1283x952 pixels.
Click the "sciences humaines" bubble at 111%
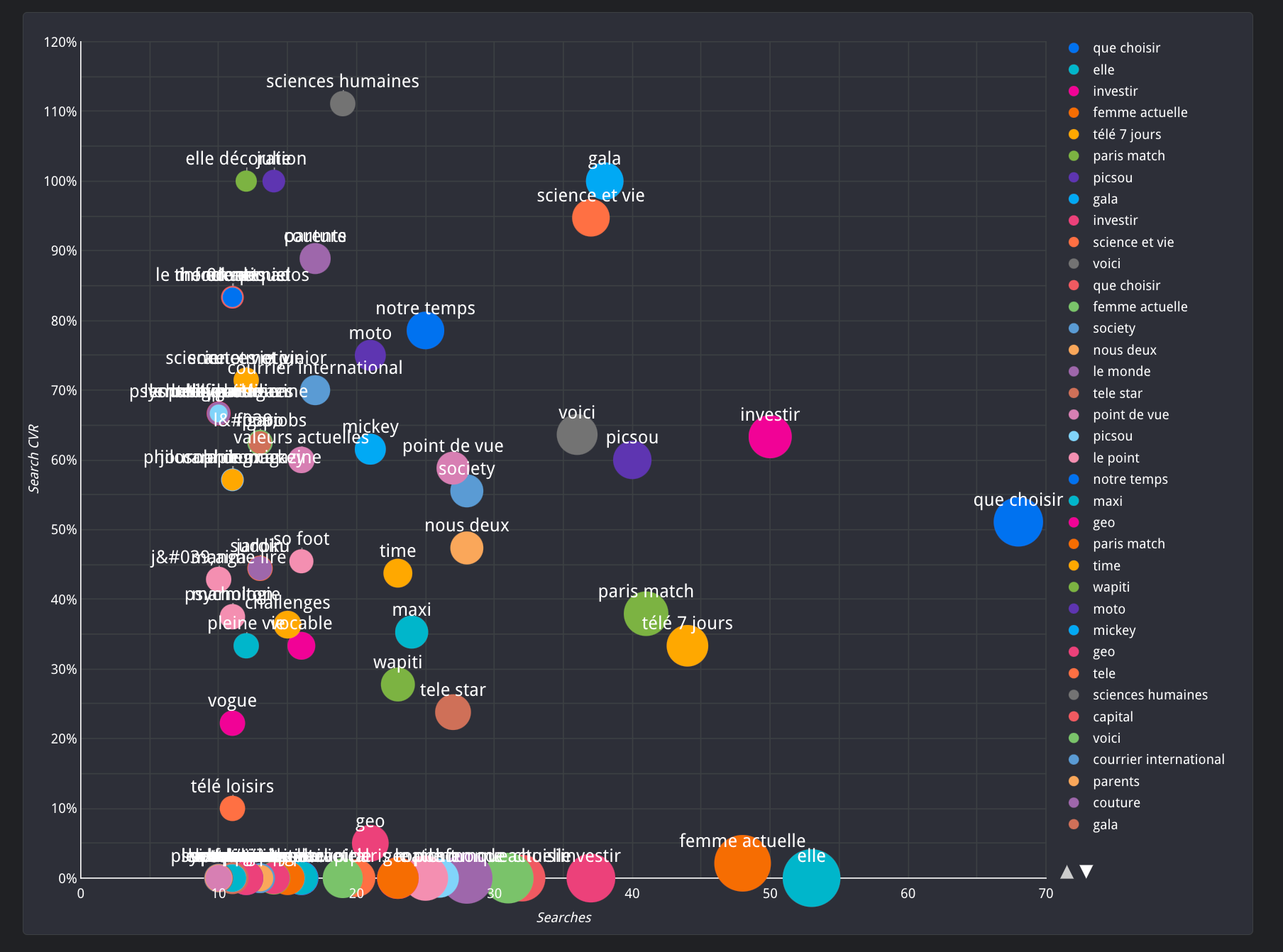pos(341,103)
